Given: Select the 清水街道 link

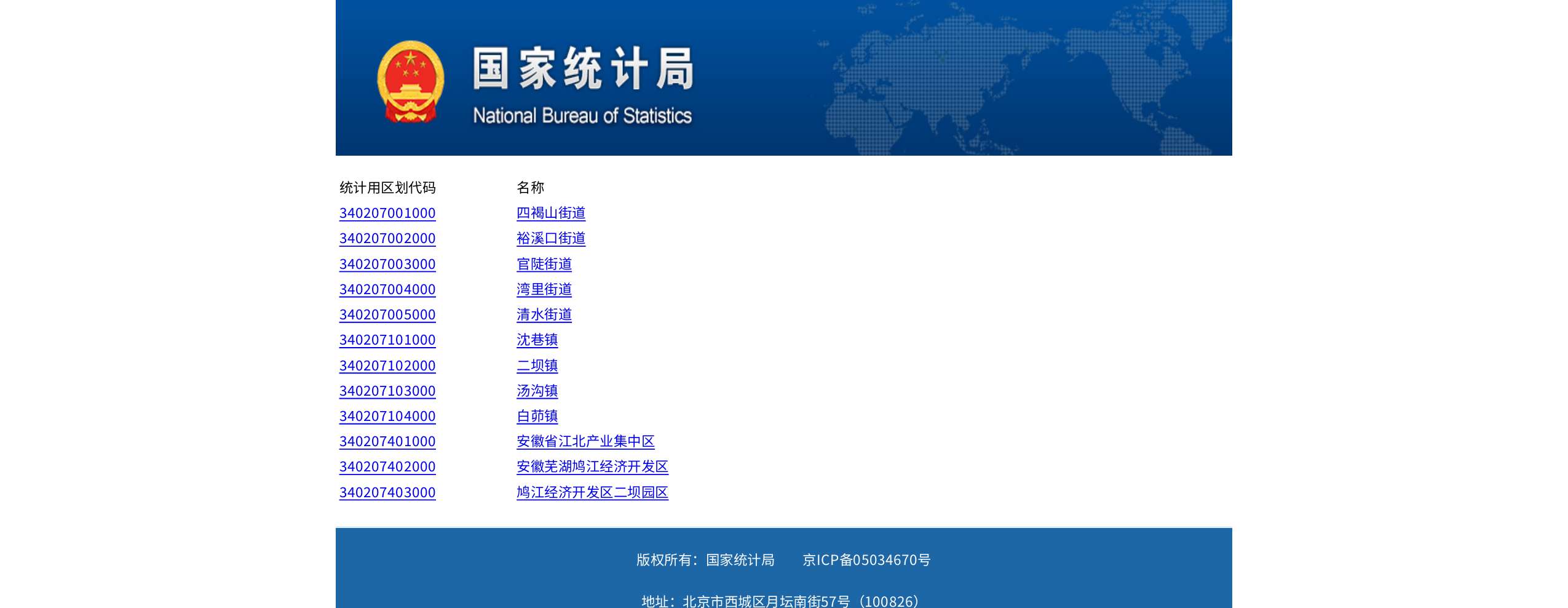Looking at the screenshot, I should (544, 315).
